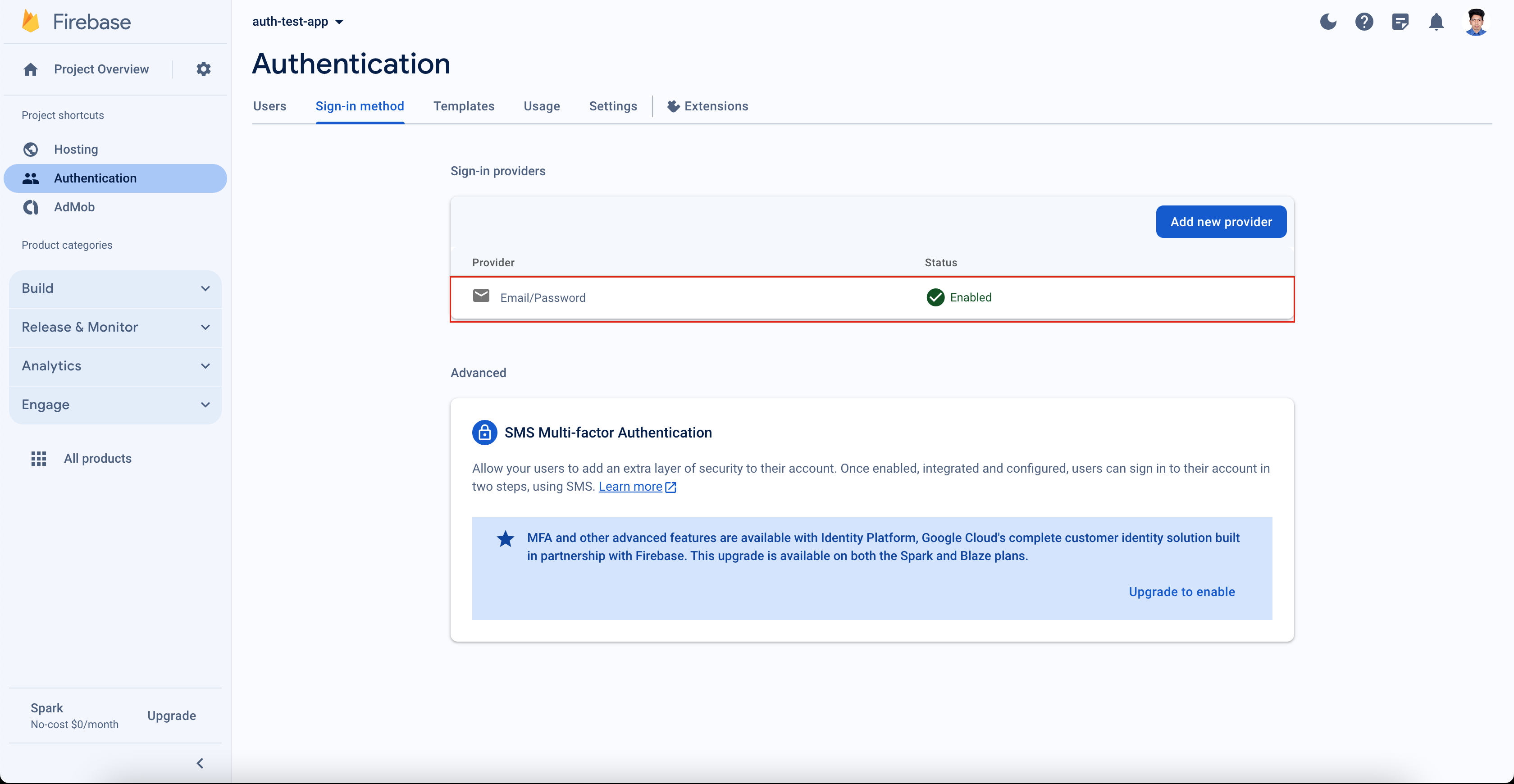
Task: Click Add new provider button
Action: [x=1221, y=222]
